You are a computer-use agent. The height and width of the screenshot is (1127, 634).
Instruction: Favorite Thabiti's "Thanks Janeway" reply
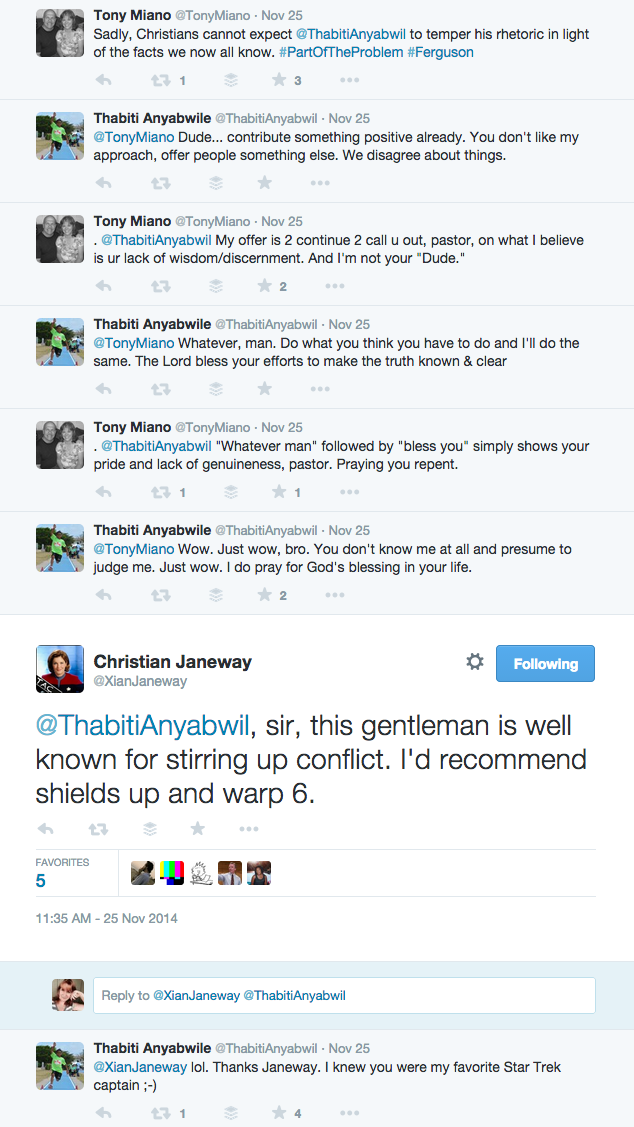click(x=279, y=1112)
